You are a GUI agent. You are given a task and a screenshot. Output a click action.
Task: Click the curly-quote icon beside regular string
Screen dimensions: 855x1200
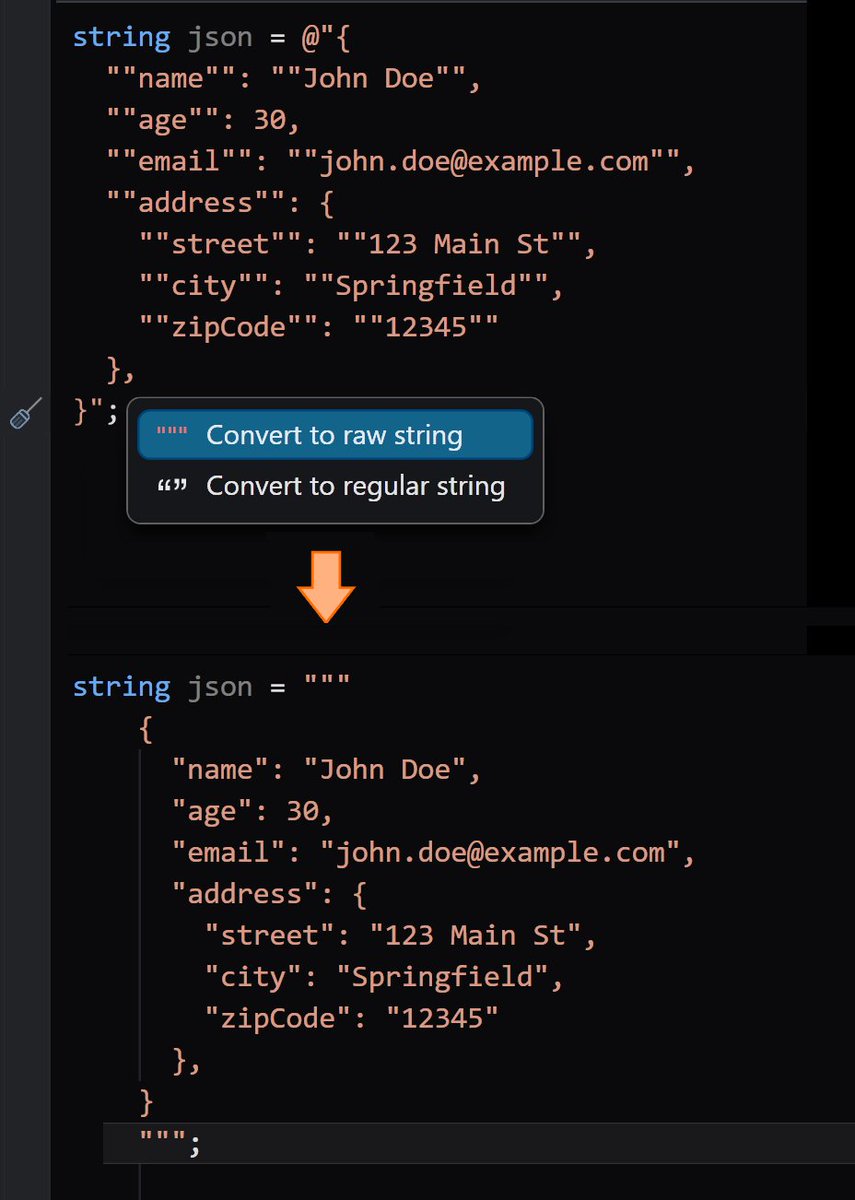172,487
